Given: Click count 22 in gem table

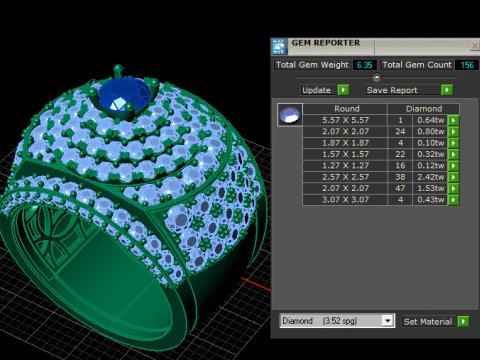Looking at the screenshot, I should point(400,154).
